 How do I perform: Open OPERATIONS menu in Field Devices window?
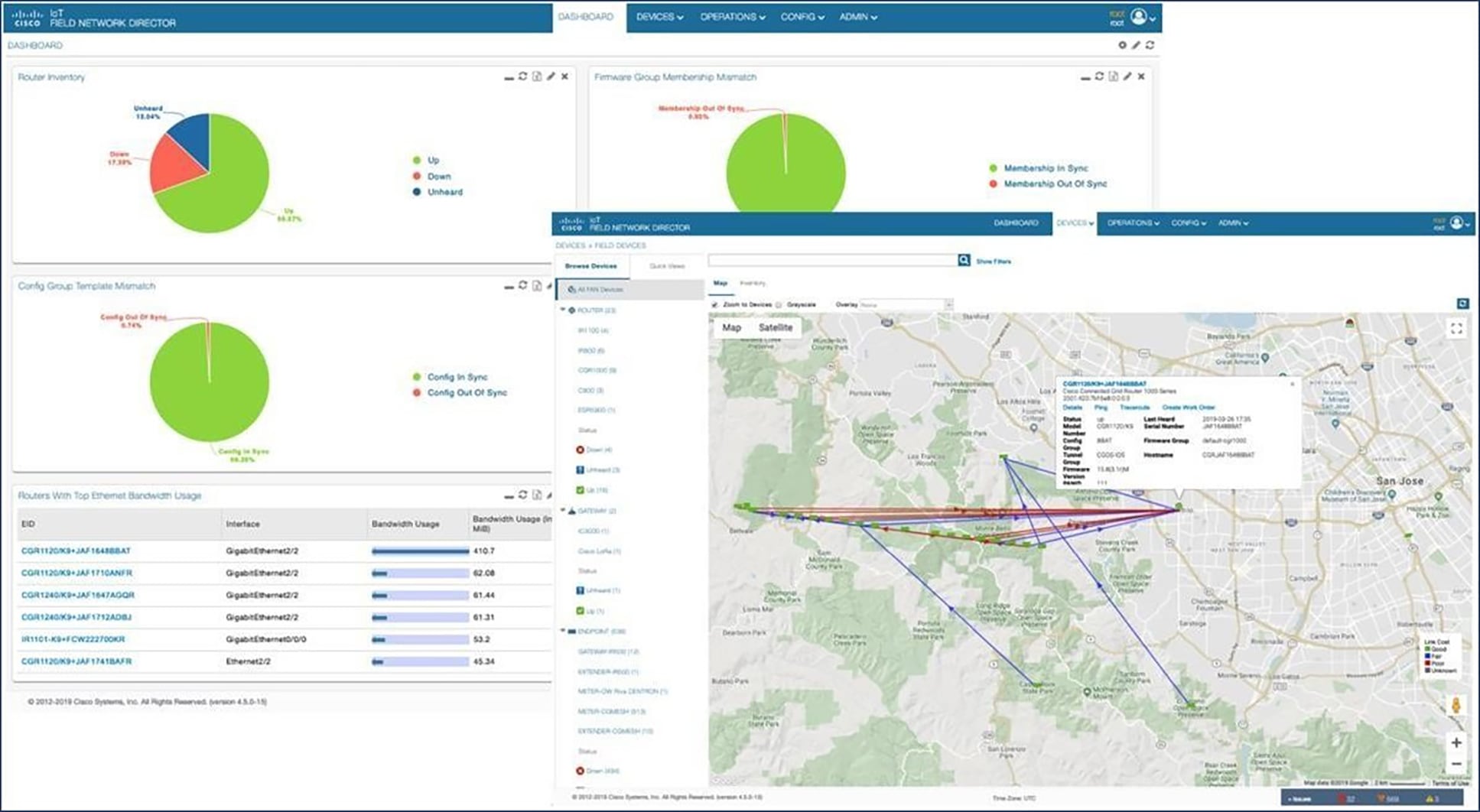point(1133,222)
